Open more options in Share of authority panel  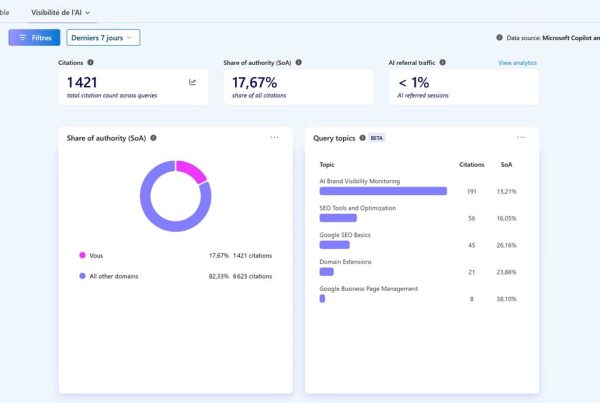click(x=274, y=137)
